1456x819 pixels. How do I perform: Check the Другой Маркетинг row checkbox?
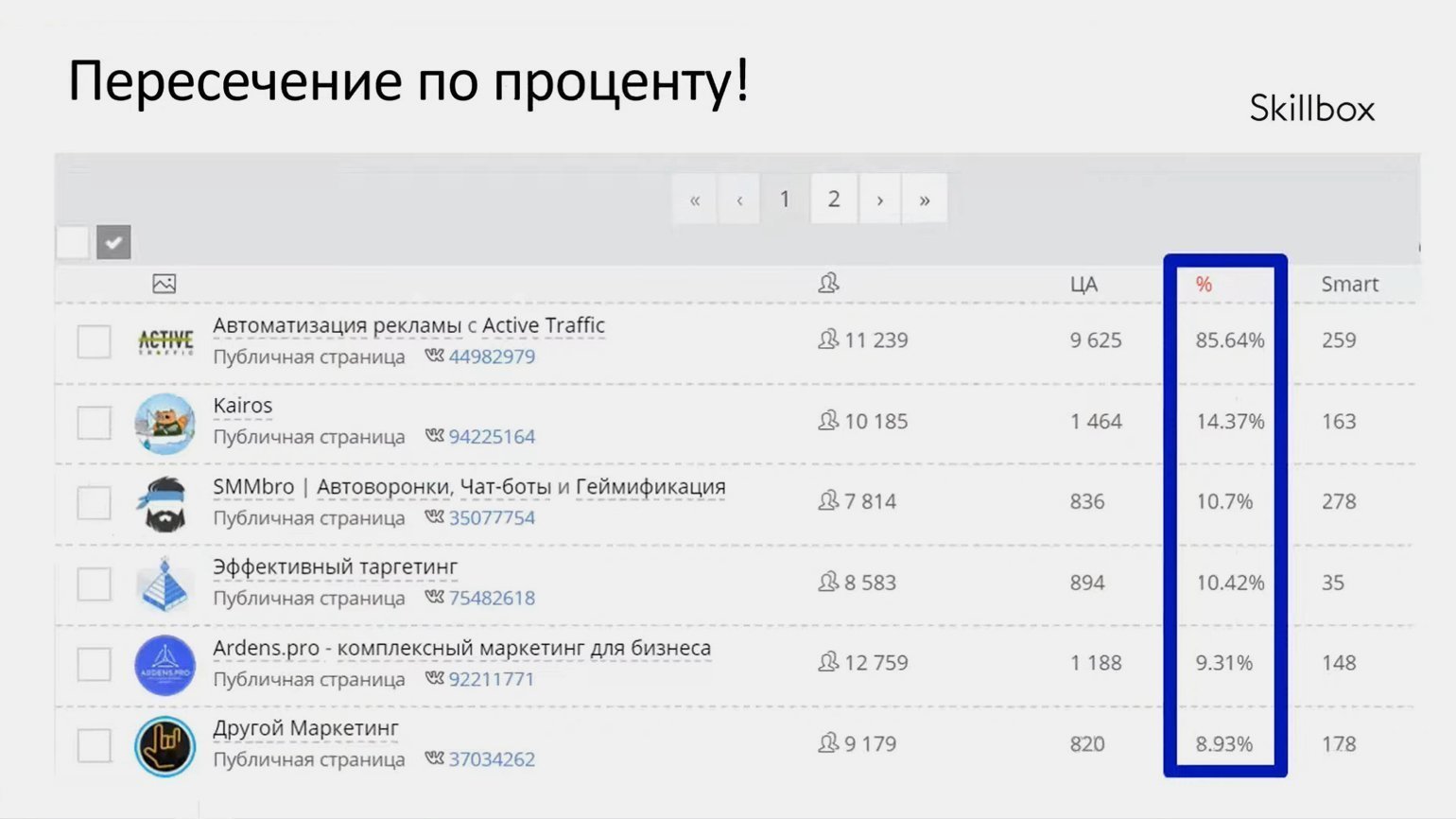click(x=94, y=745)
